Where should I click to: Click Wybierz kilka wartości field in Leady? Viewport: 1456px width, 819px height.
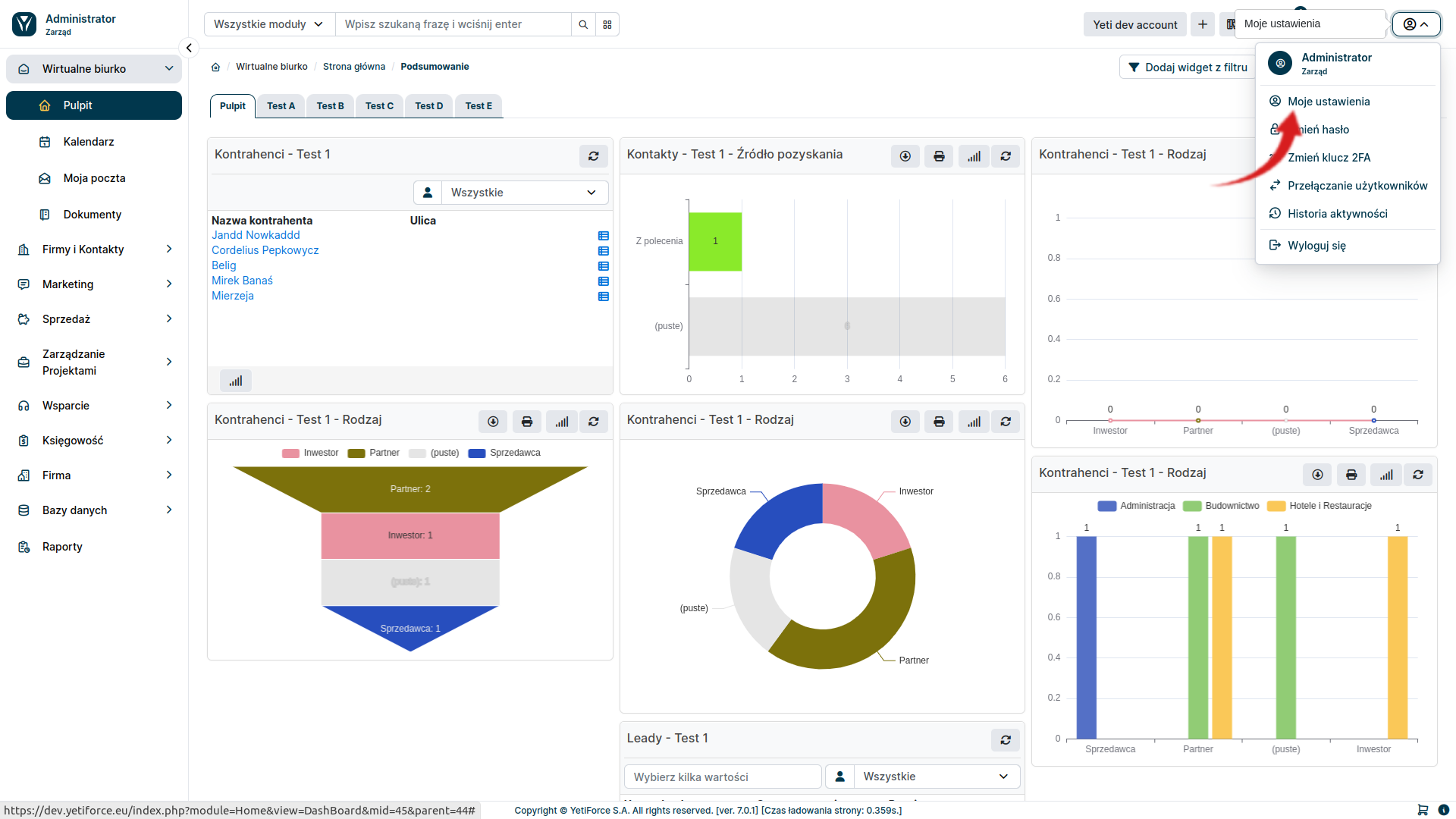click(723, 777)
